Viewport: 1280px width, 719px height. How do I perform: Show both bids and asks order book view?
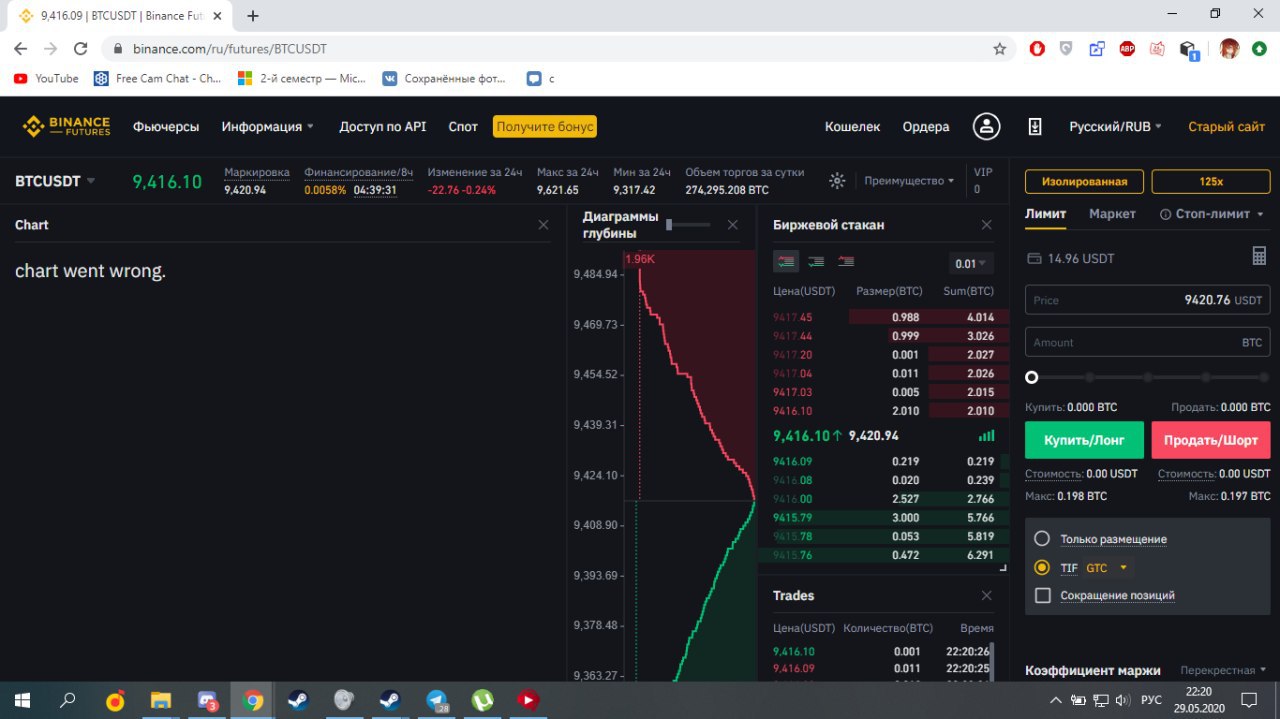point(787,262)
